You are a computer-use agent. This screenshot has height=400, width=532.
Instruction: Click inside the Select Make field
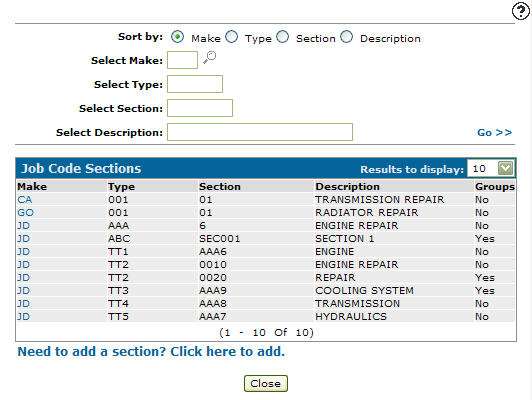click(x=183, y=60)
